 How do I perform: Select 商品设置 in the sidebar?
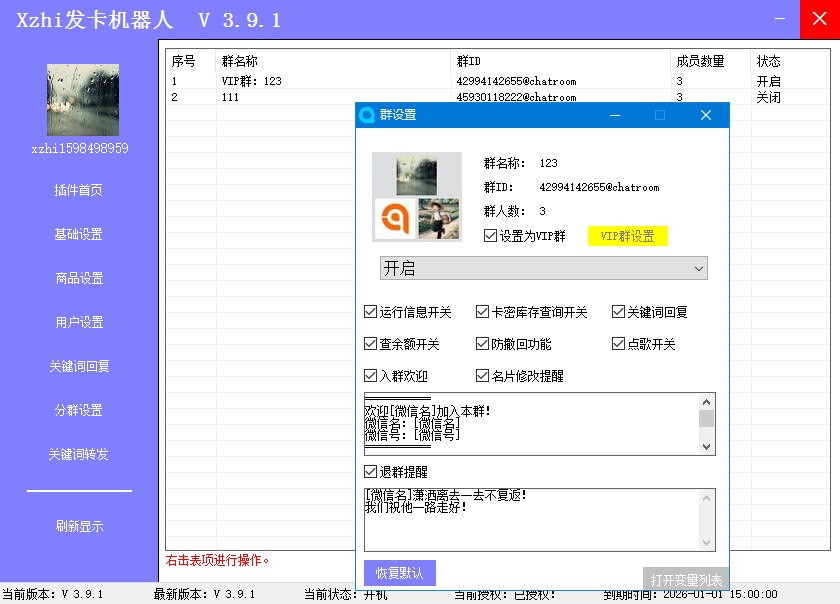79,278
